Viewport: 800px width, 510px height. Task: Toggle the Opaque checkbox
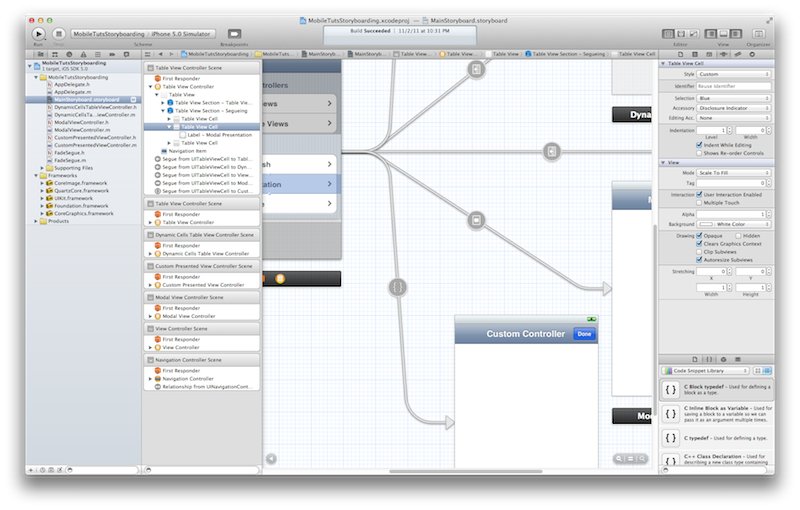(699, 236)
